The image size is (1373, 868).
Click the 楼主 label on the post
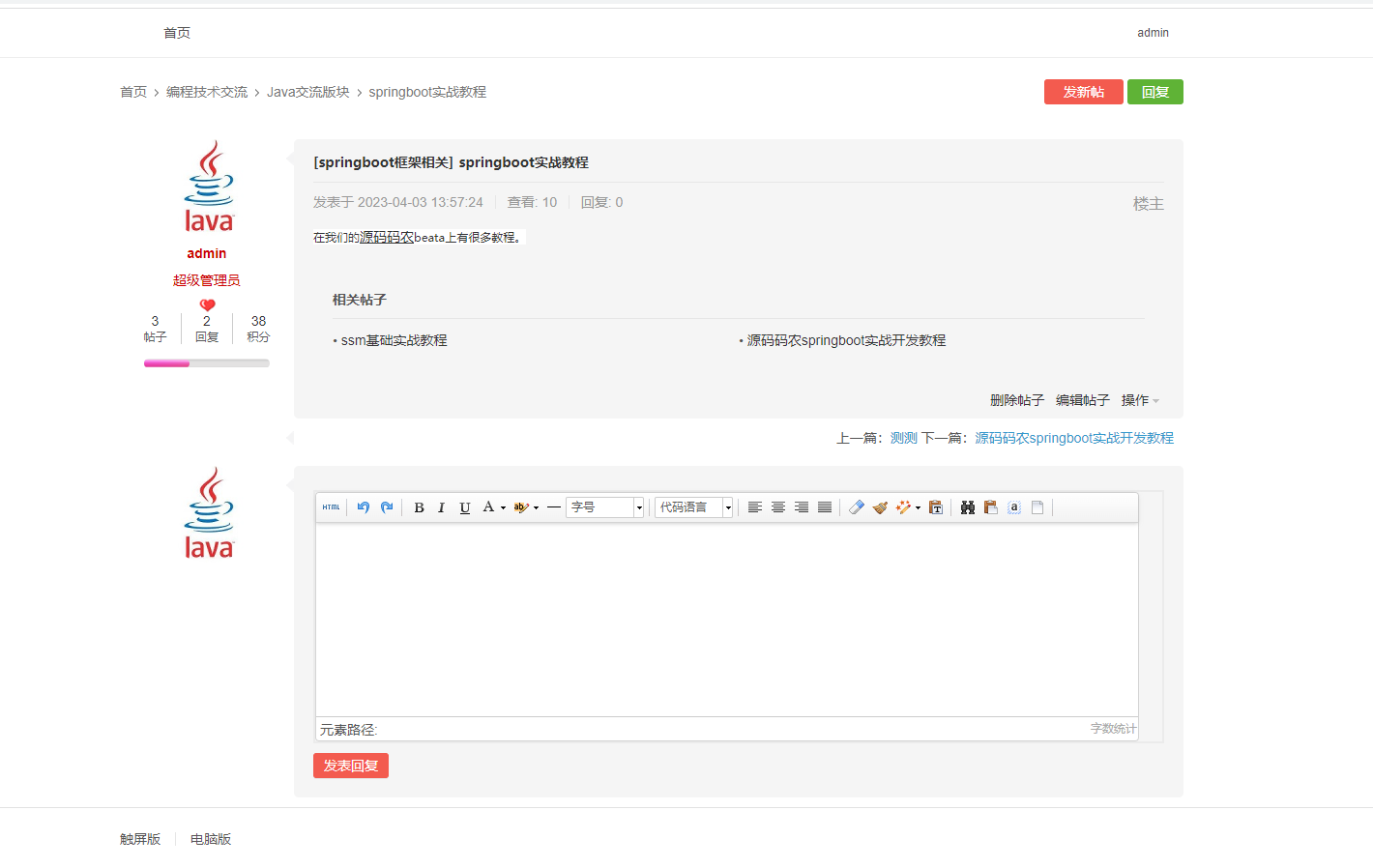coord(1149,204)
